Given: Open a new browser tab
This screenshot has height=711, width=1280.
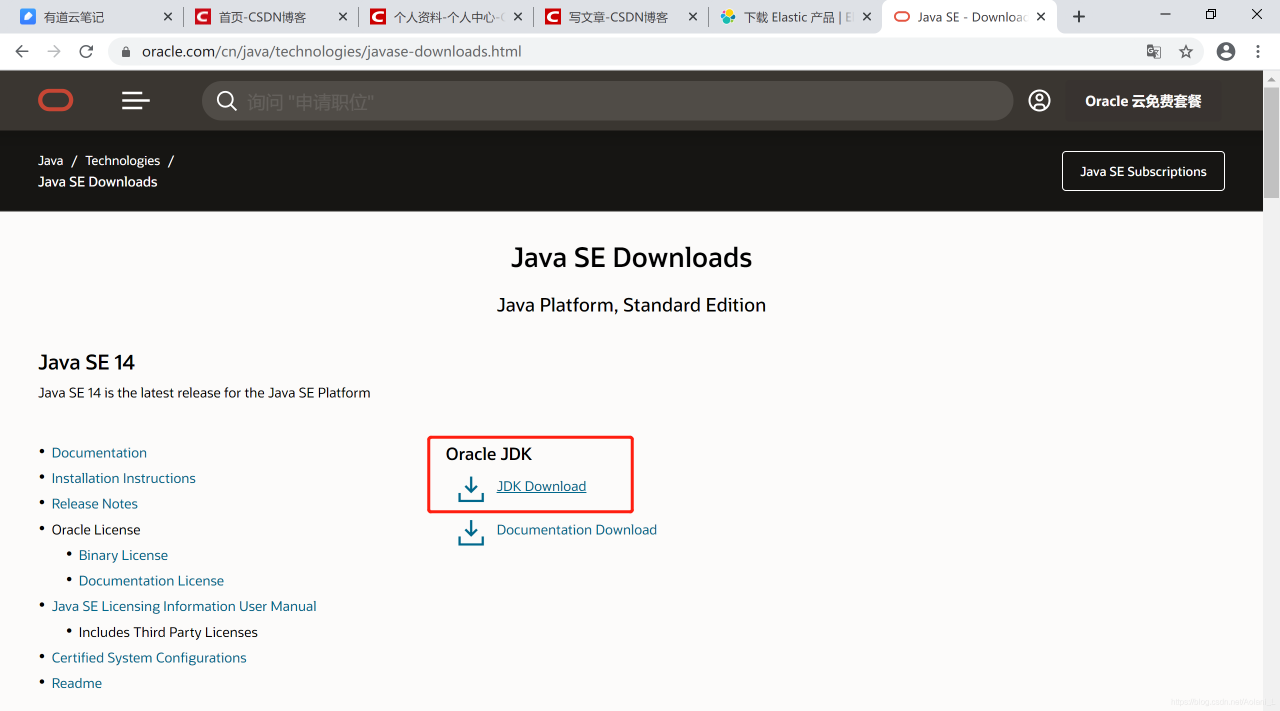Looking at the screenshot, I should [1079, 17].
